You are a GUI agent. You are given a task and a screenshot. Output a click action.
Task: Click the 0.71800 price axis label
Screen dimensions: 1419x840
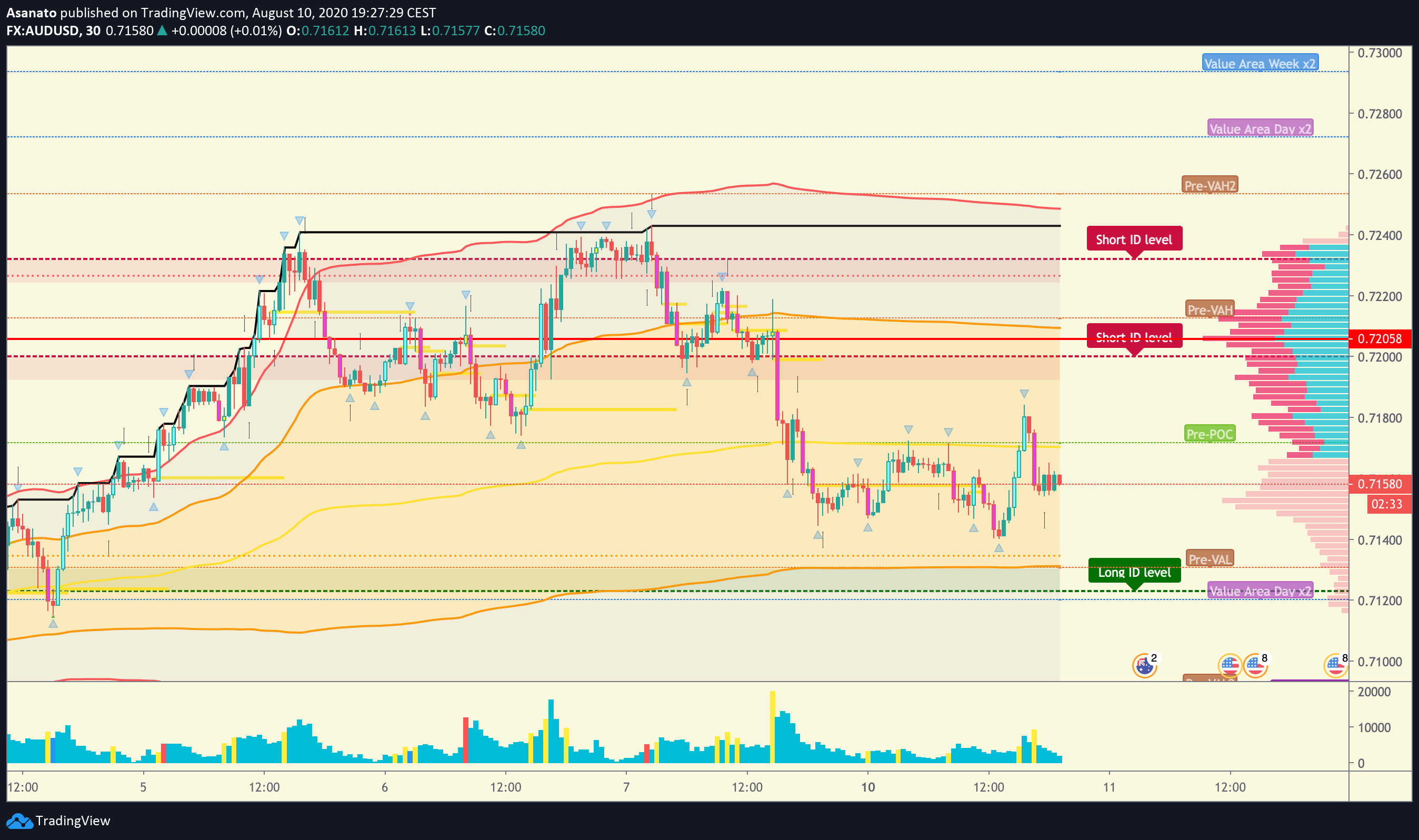tap(1380, 418)
